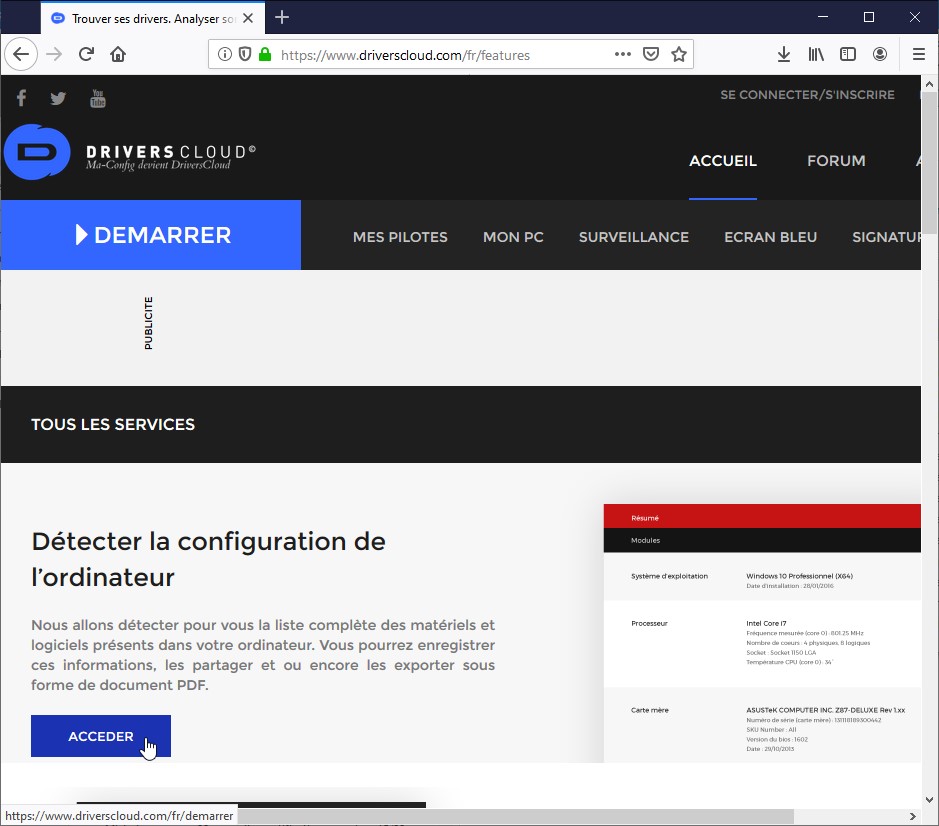Viewport: 939px width, 826px height.
Task: Click the DEMARRER button
Action: [151, 235]
